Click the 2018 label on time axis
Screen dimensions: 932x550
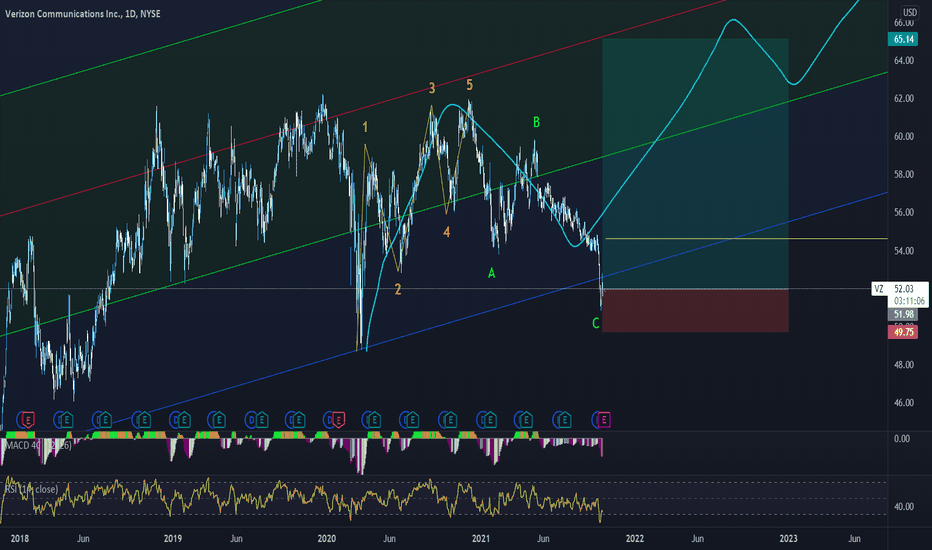(20, 539)
